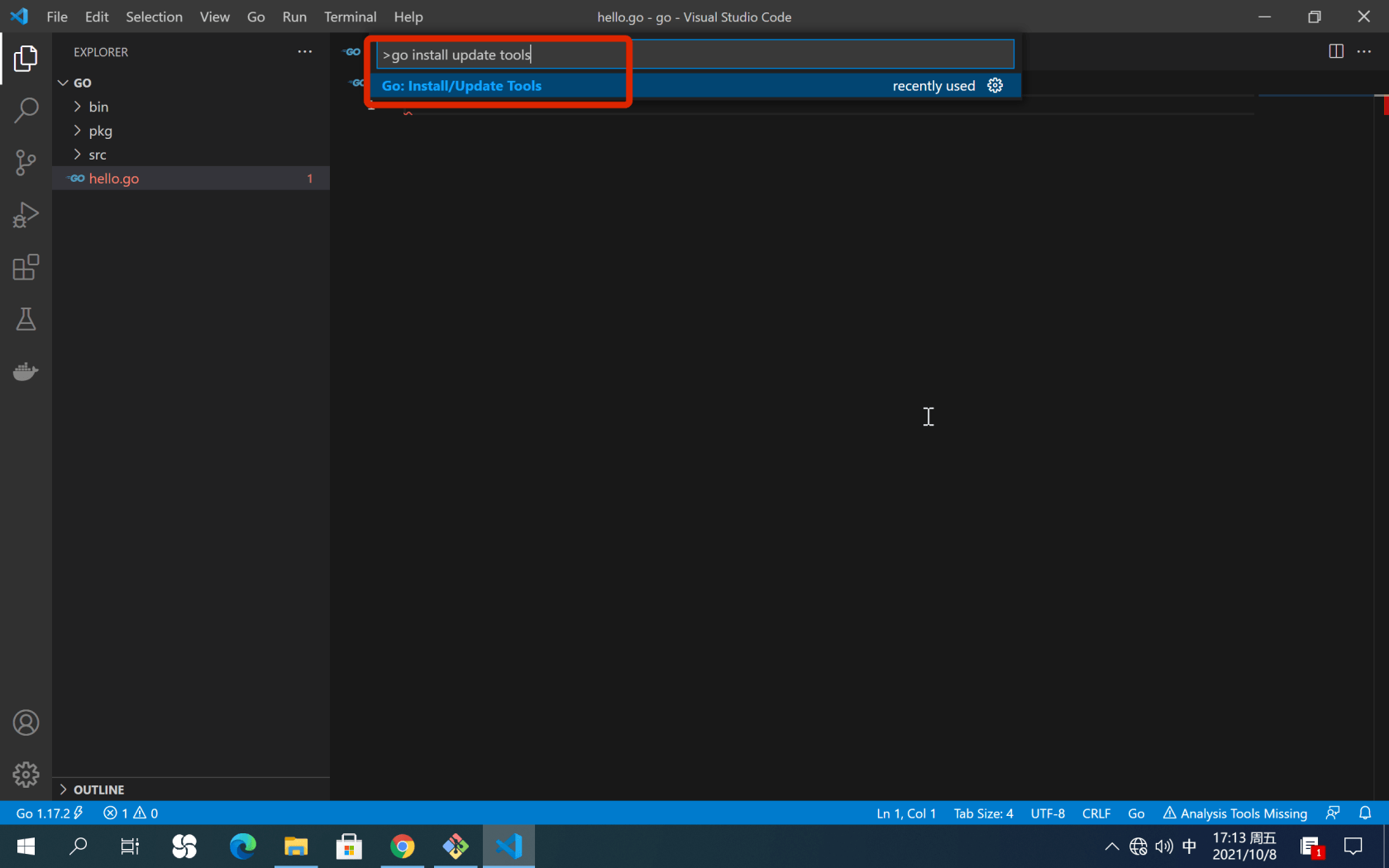Open notifications bell in status bar
Viewport: 1389px width, 868px height.
[1365, 813]
